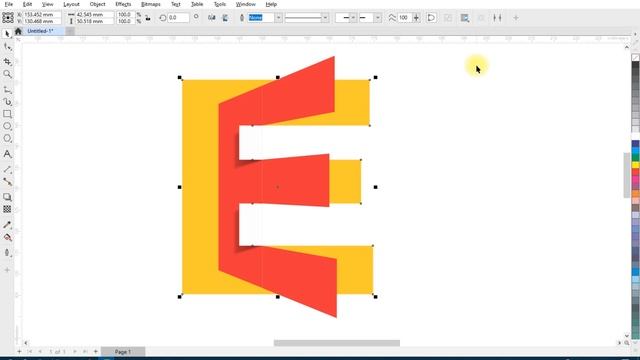640x360 pixels.
Task: Open the Welcome screen home tab
Action: coord(18,31)
